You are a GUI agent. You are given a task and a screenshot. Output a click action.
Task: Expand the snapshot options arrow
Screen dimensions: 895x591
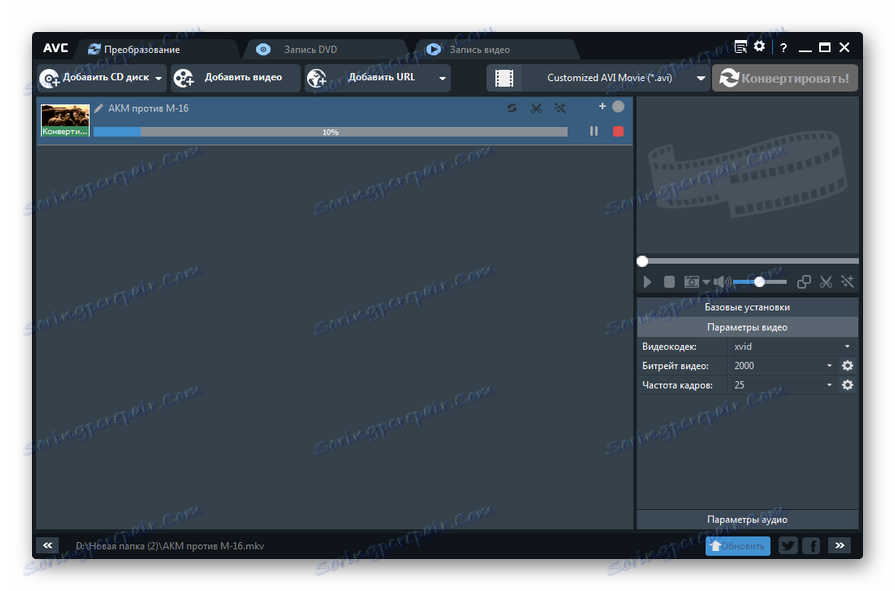point(706,282)
